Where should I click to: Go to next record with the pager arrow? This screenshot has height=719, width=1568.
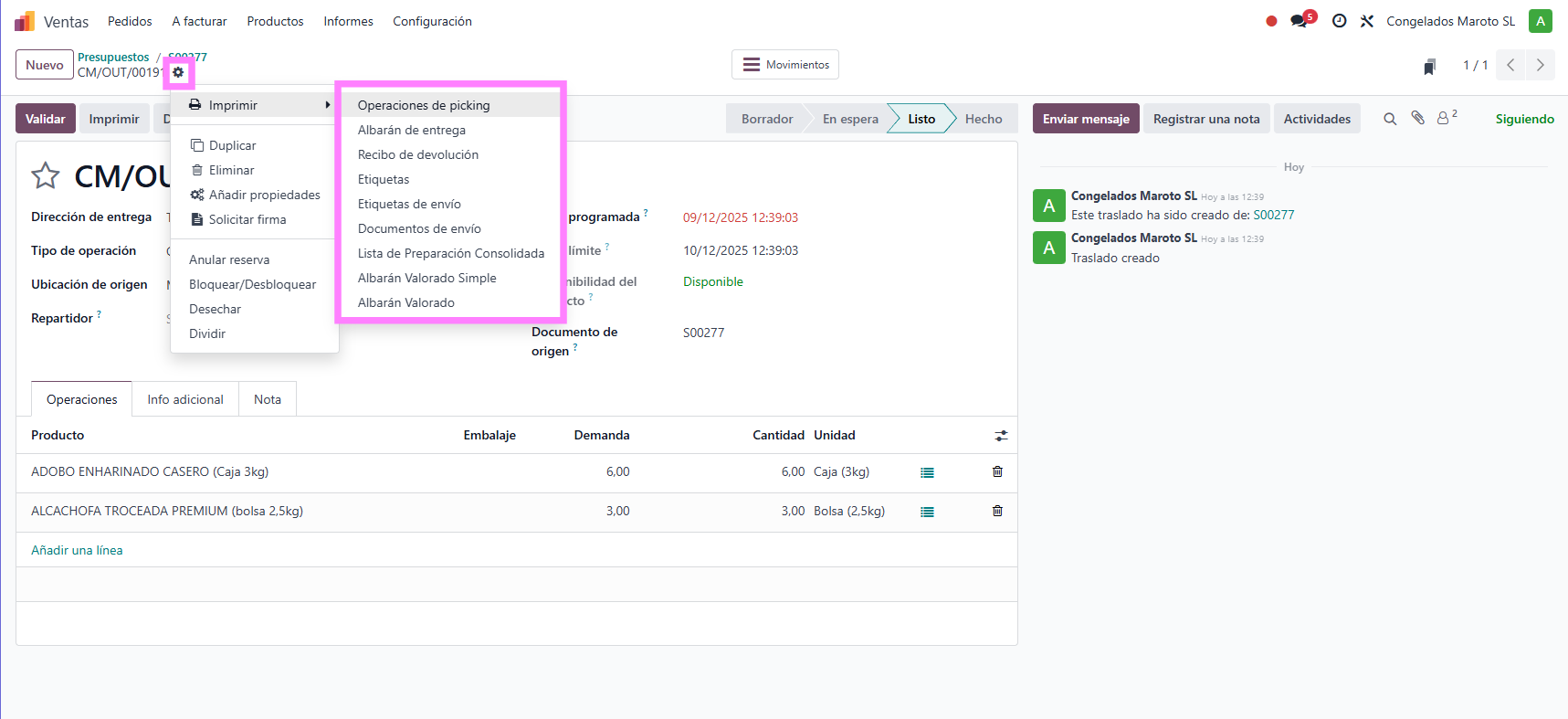coord(1540,65)
